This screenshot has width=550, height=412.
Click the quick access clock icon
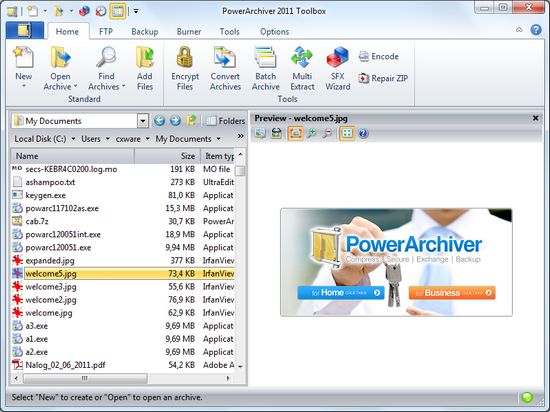click(x=101, y=11)
